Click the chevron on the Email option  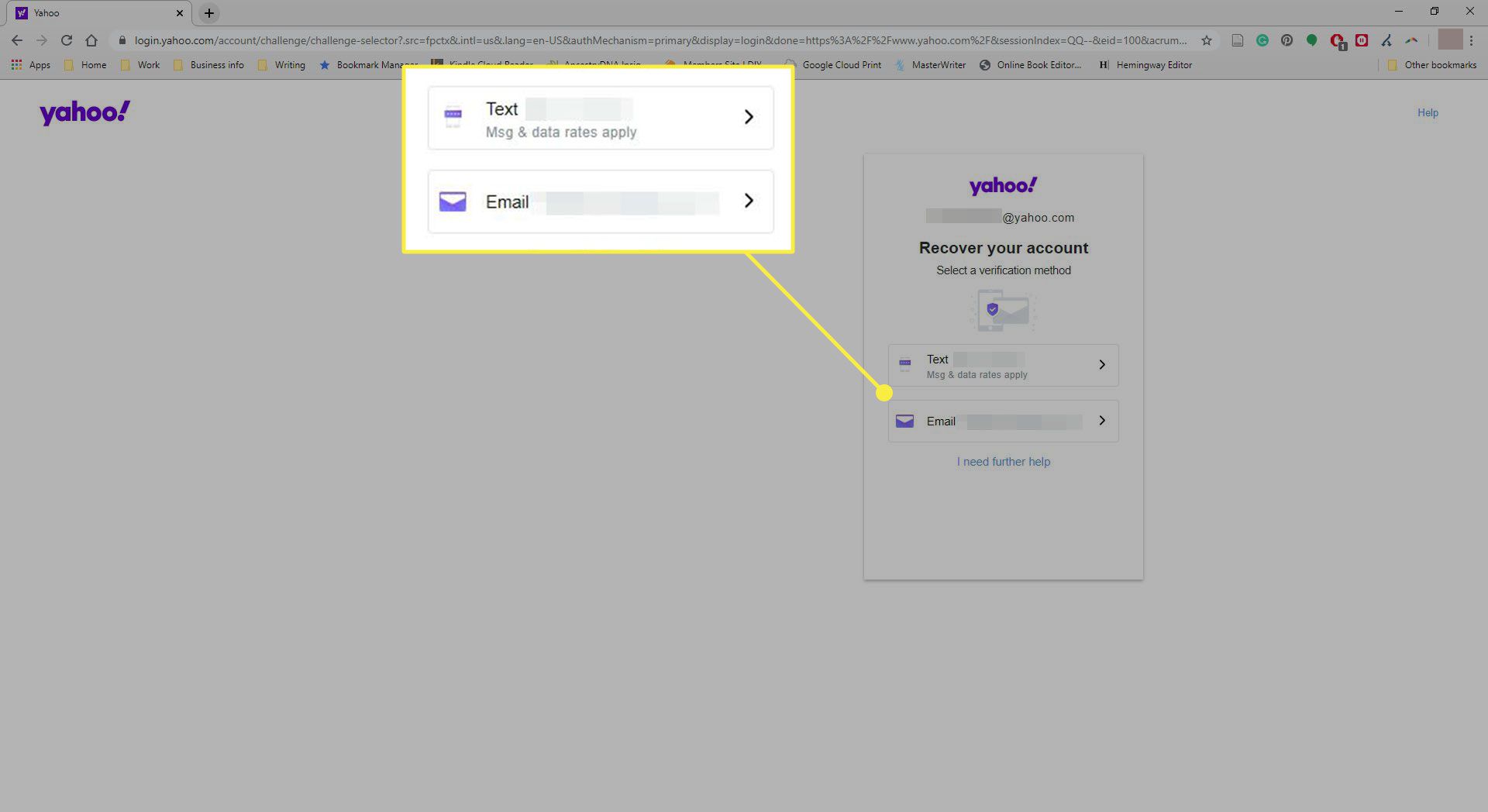click(1102, 420)
